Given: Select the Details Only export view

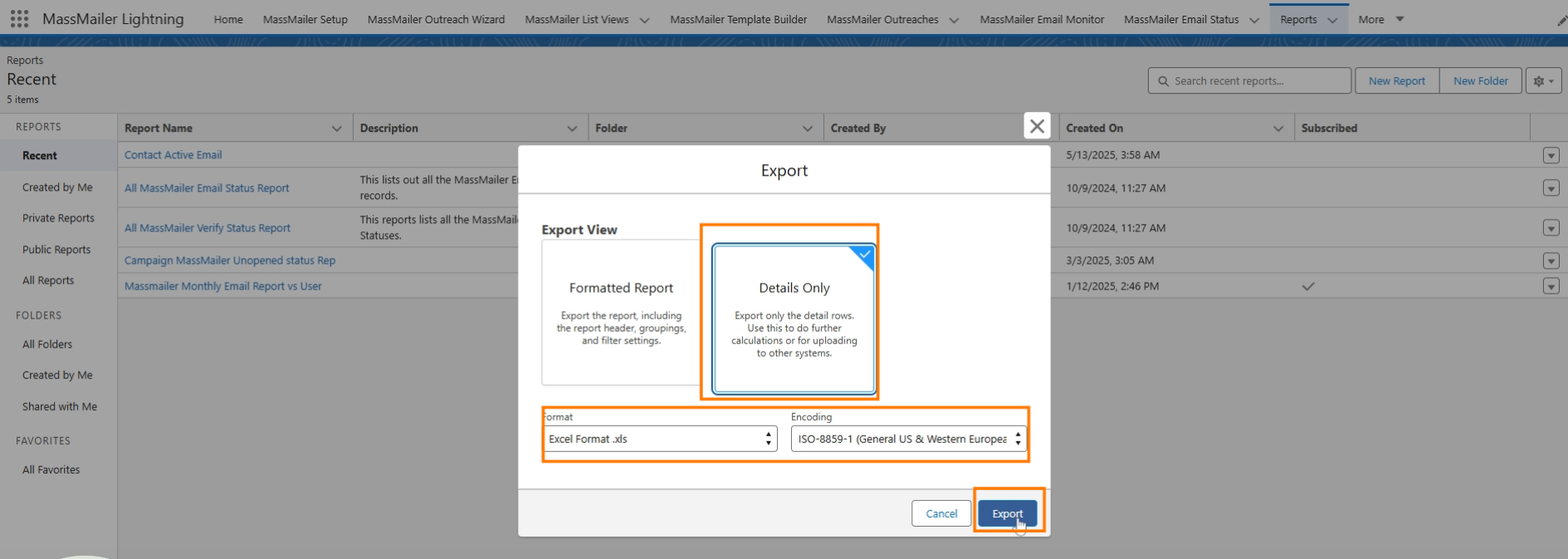Looking at the screenshot, I should (x=794, y=318).
